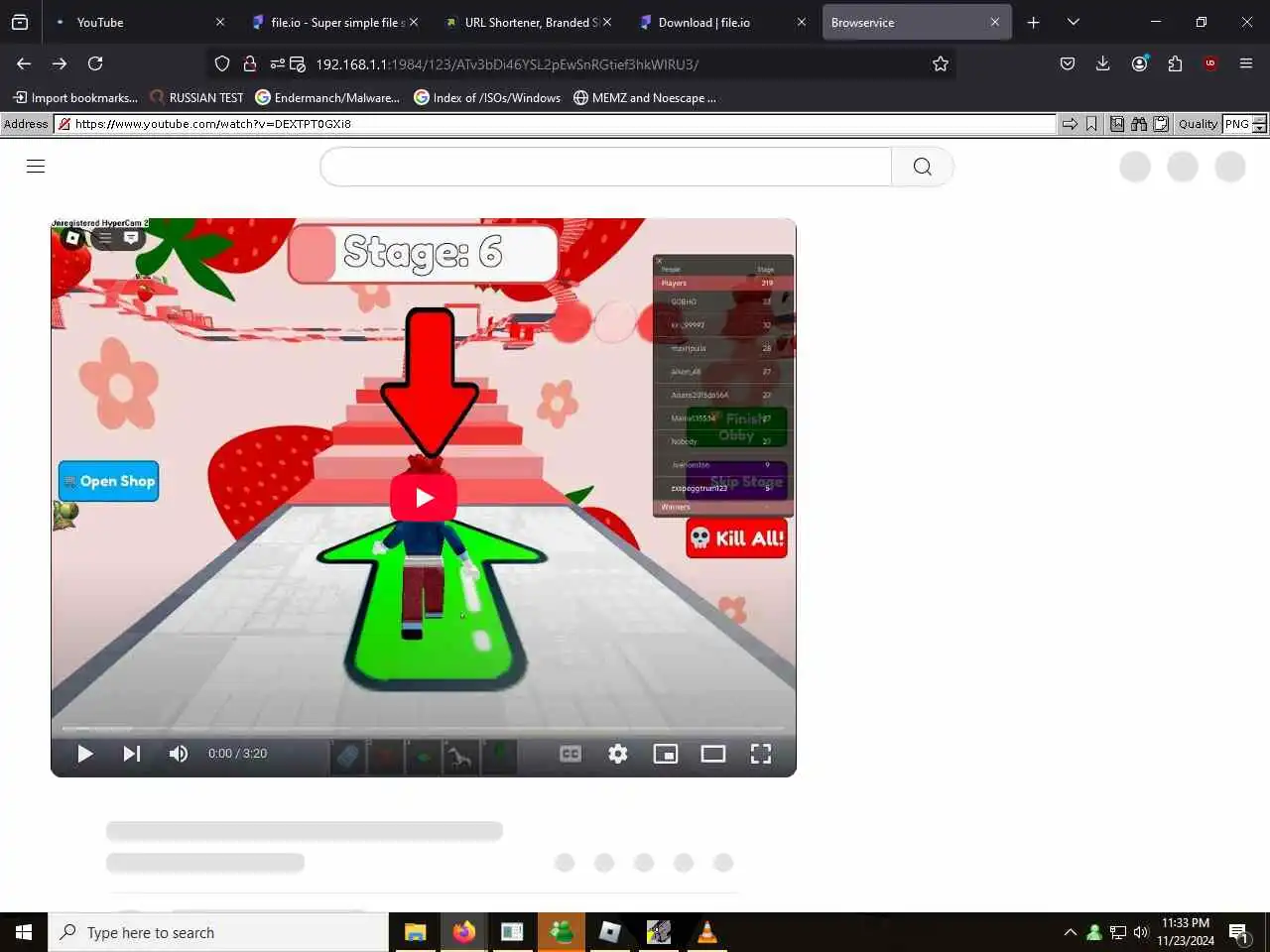Click Browservice bookmark page icon
Viewport: 1270px width, 952px height.
(x=1091, y=124)
